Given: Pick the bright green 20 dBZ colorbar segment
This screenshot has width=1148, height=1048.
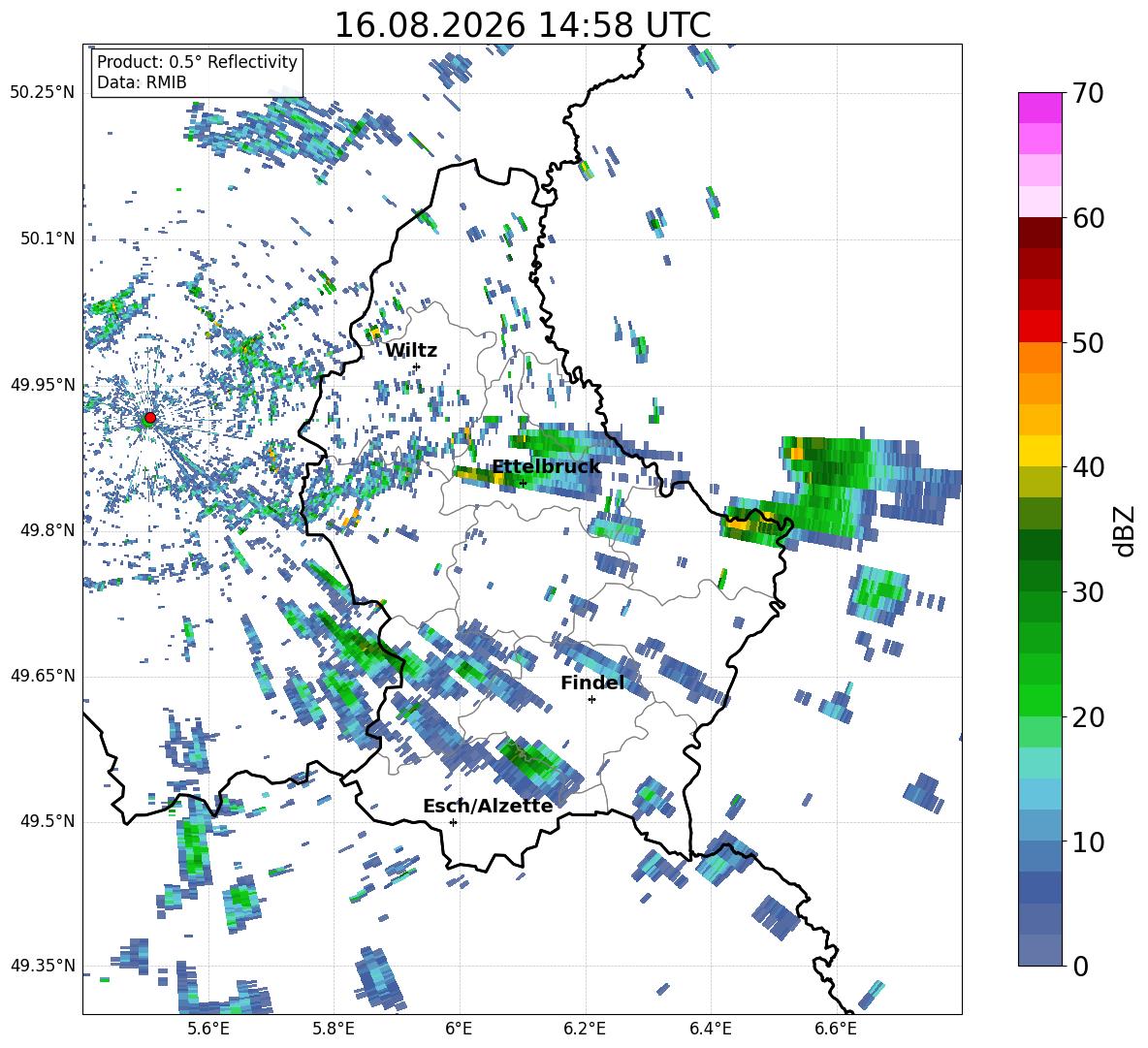Looking at the screenshot, I should click(x=1039, y=700).
